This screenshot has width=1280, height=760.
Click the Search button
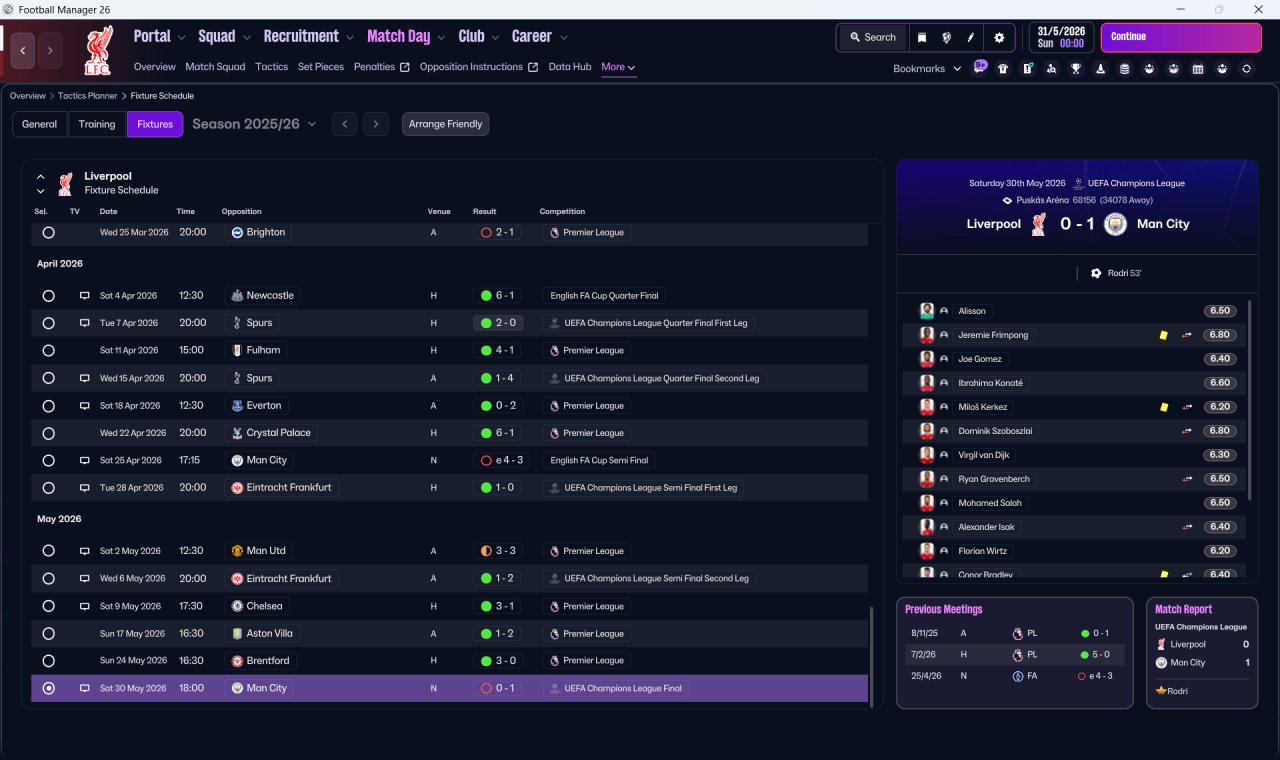[x=873, y=37]
